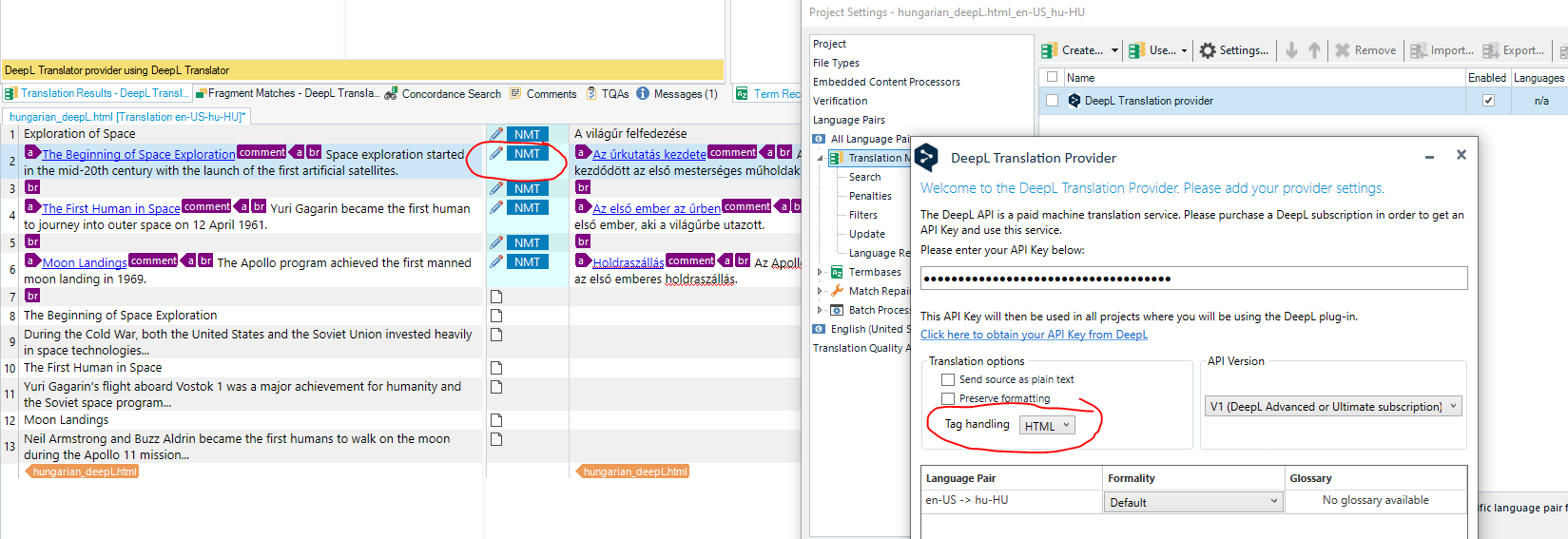Select 'File Types' in settings tree
This screenshot has height=539, width=1568.
[836, 63]
